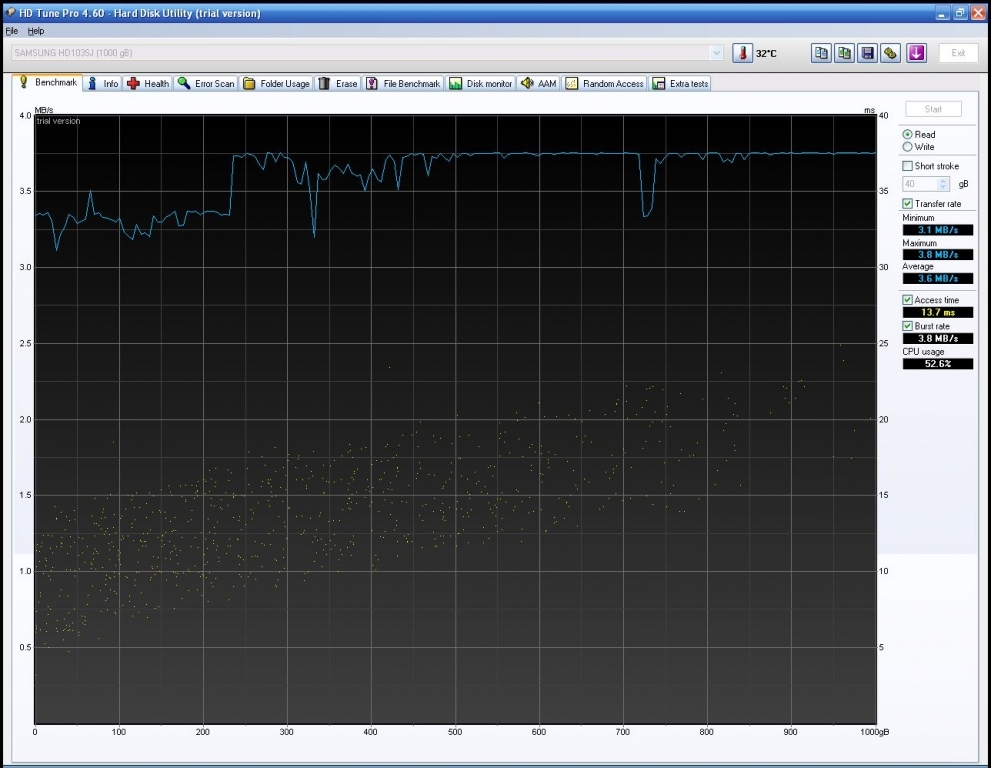The height and width of the screenshot is (768, 991).
Task: Click the Folder Usage folder icon
Action: [250, 83]
